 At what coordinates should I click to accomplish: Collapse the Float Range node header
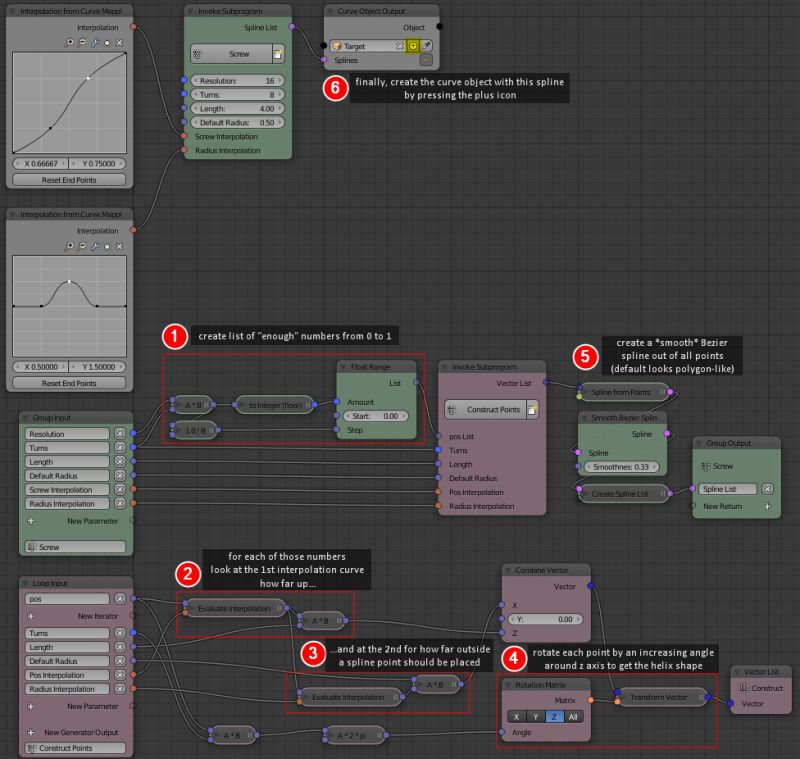[x=341, y=368]
